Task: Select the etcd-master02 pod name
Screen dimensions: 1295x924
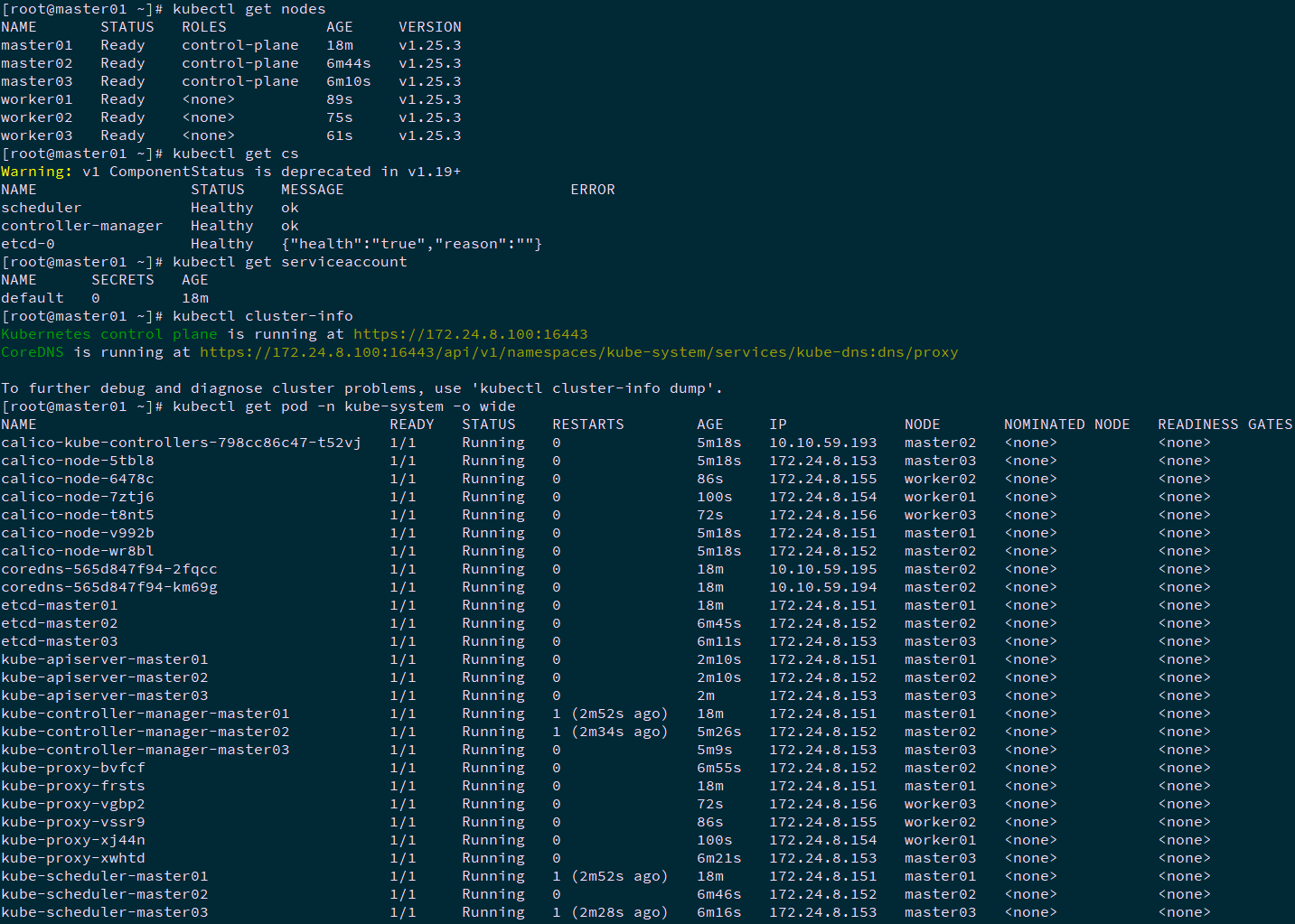Action: coord(60,623)
